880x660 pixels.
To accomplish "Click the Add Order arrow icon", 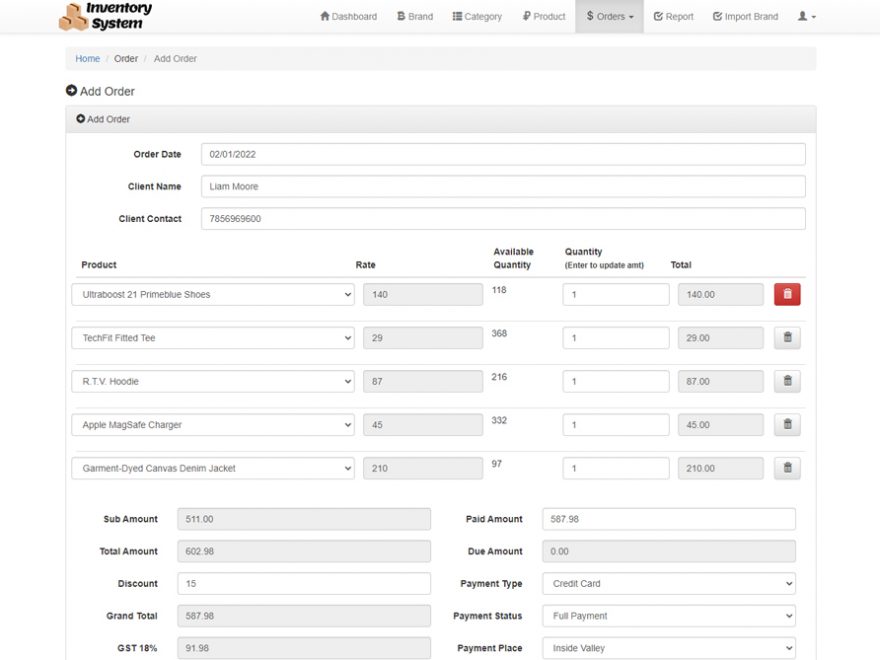I will pos(70,91).
